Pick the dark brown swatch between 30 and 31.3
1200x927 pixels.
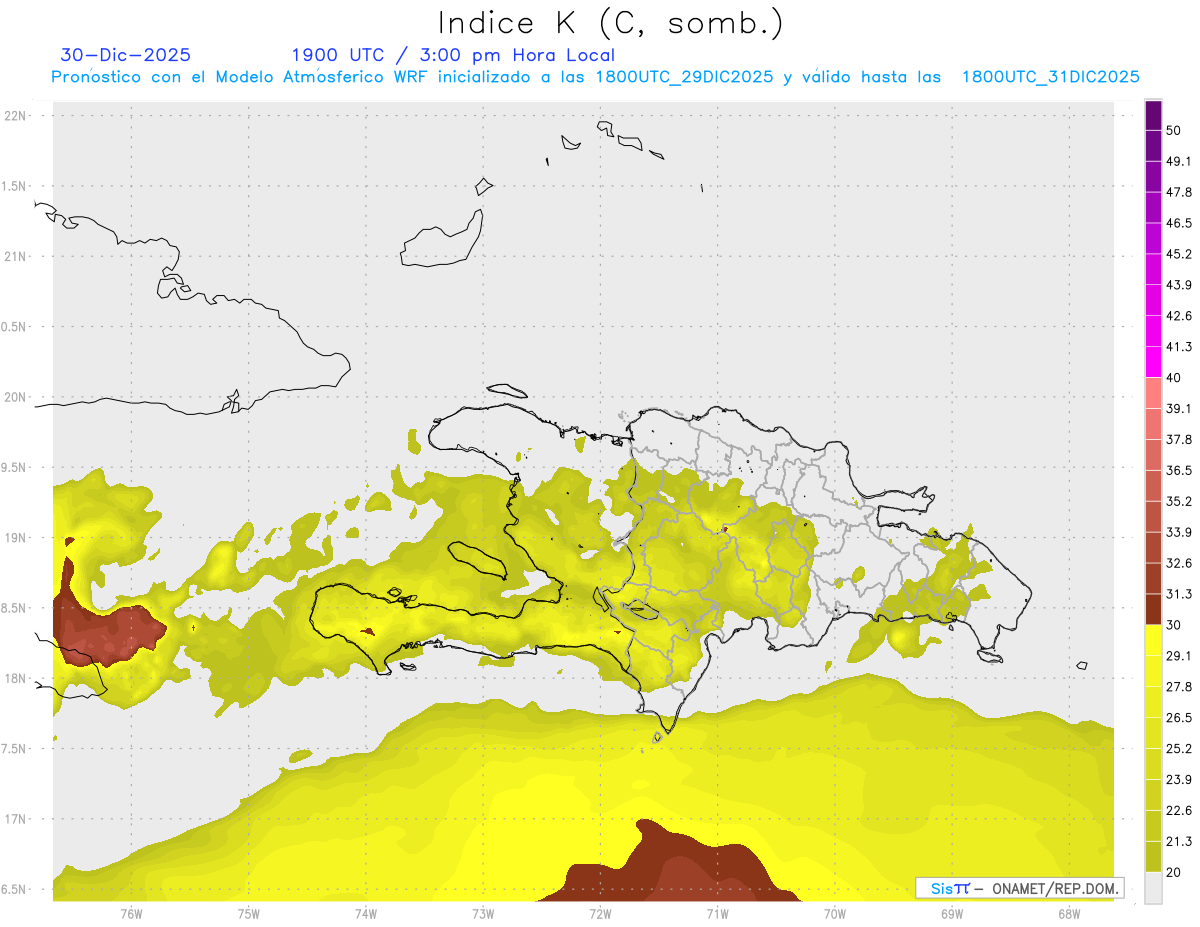click(x=1153, y=609)
